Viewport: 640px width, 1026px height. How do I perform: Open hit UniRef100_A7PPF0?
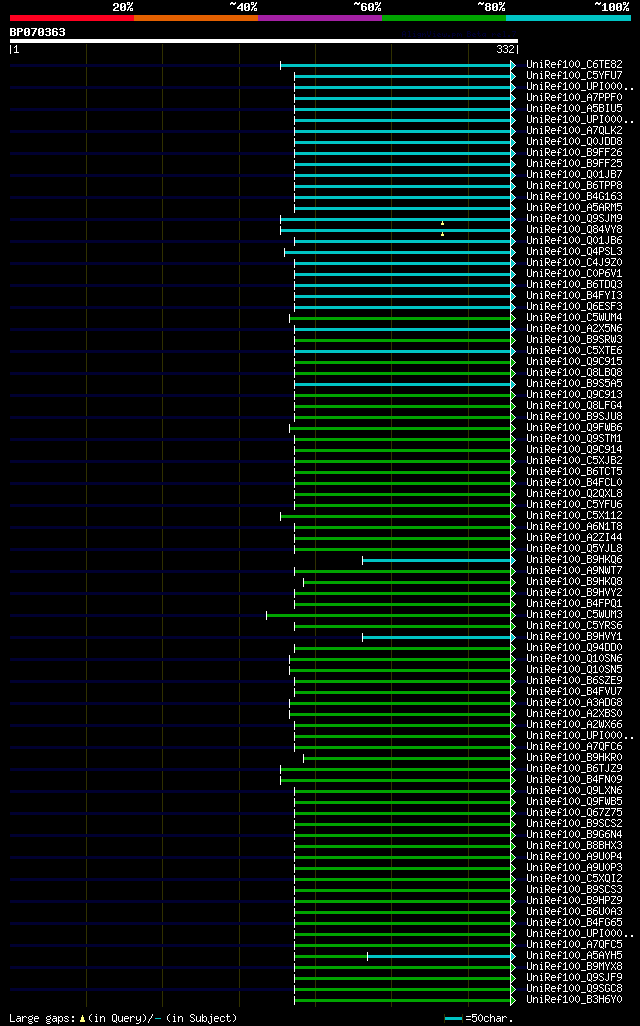575,97
